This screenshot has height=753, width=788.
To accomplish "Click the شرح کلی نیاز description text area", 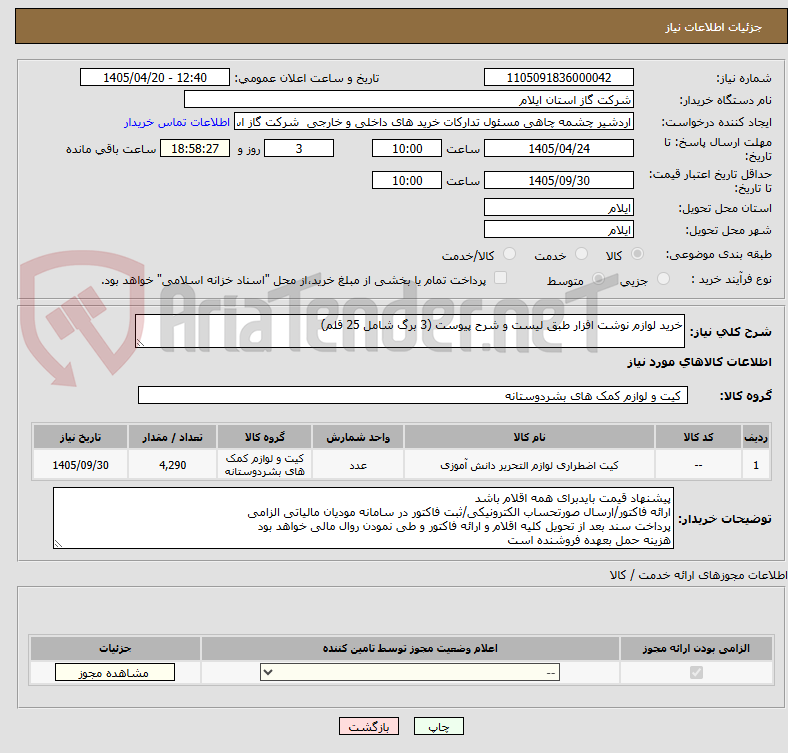I will tap(410, 331).
